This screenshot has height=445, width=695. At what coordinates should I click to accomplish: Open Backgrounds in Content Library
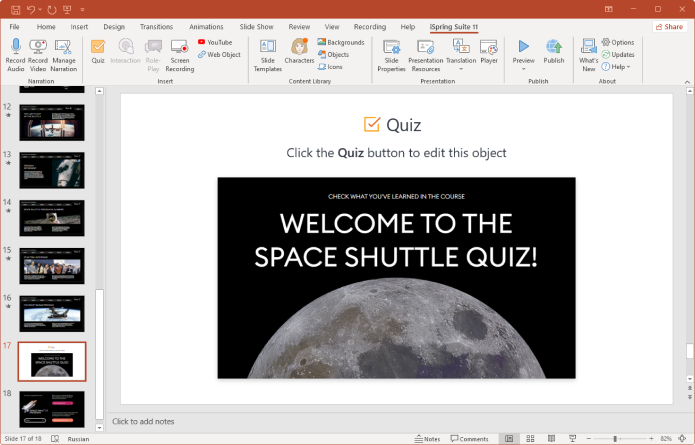(341, 42)
